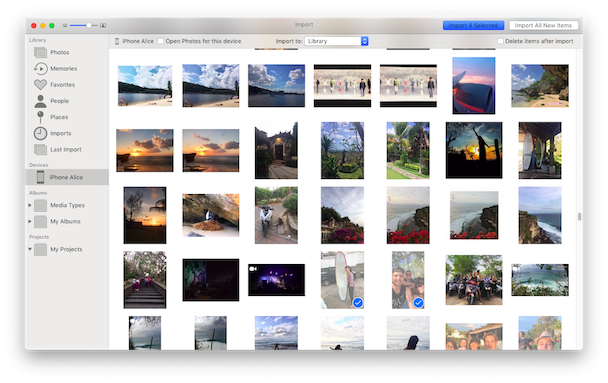The width and height of the screenshot is (608, 383).
Task: Expand the My Albums disclosure triangle
Action: point(30,221)
